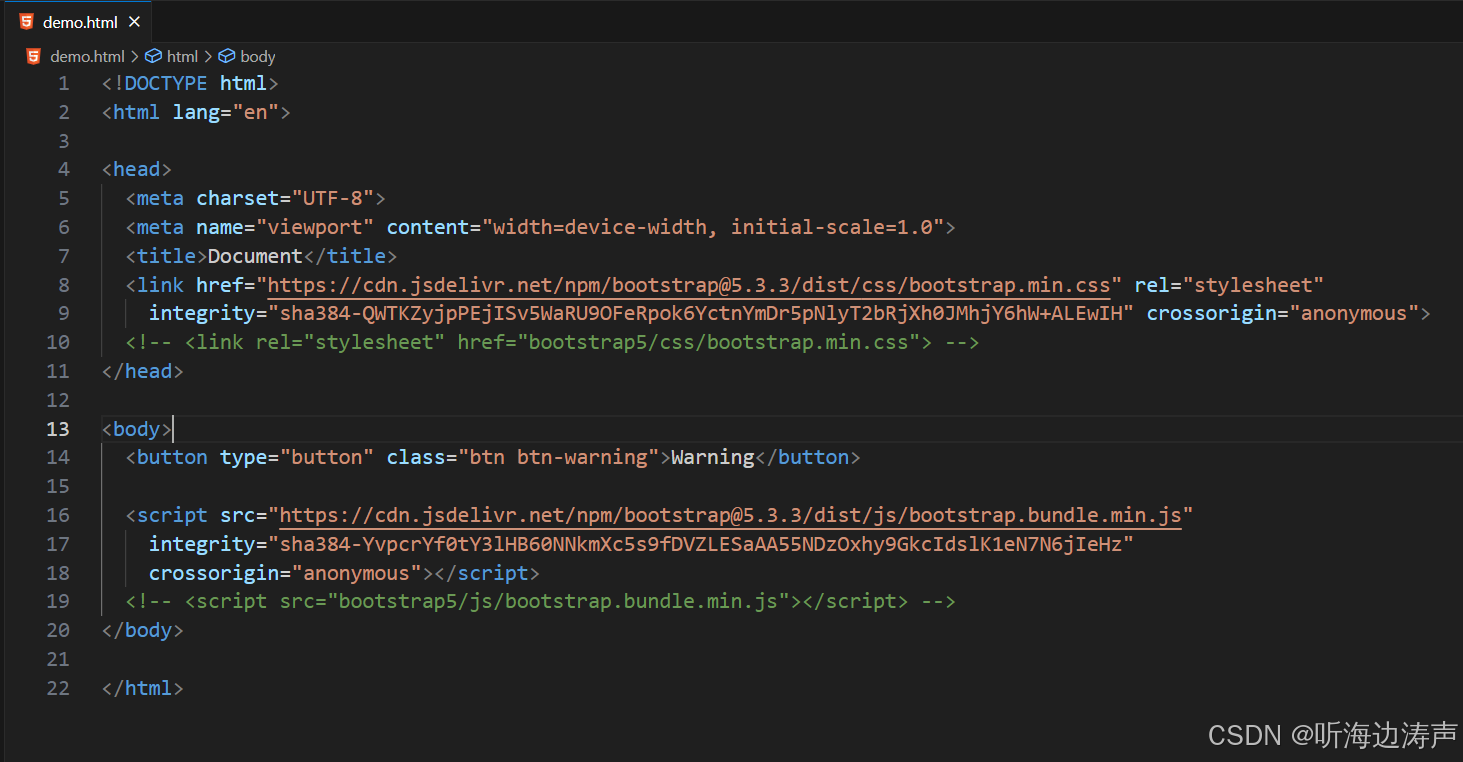Click the <!DOCTYPE html> text
The image size is (1463, 762).
(190, 83)
